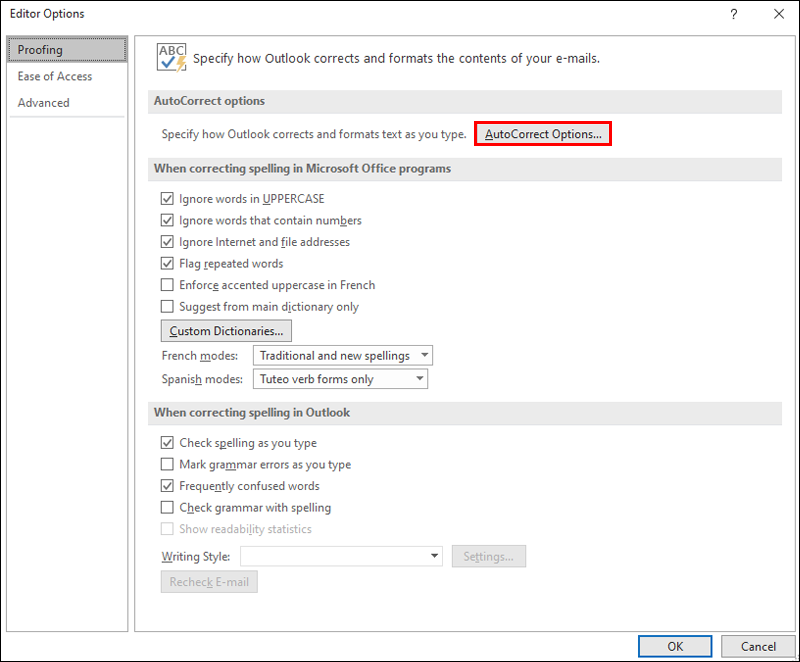This screenshot has width=800, height=662.
Task: Close the Editor Options dialog
Action: [779, 14]
